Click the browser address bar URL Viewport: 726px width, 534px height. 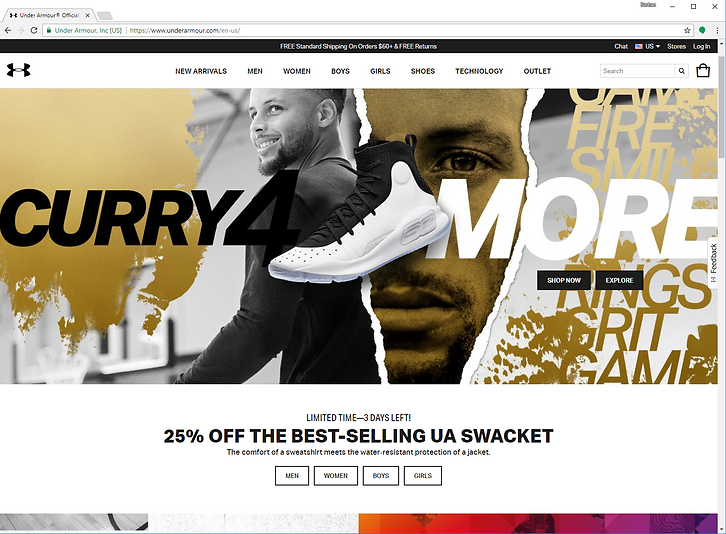[184, 30]
